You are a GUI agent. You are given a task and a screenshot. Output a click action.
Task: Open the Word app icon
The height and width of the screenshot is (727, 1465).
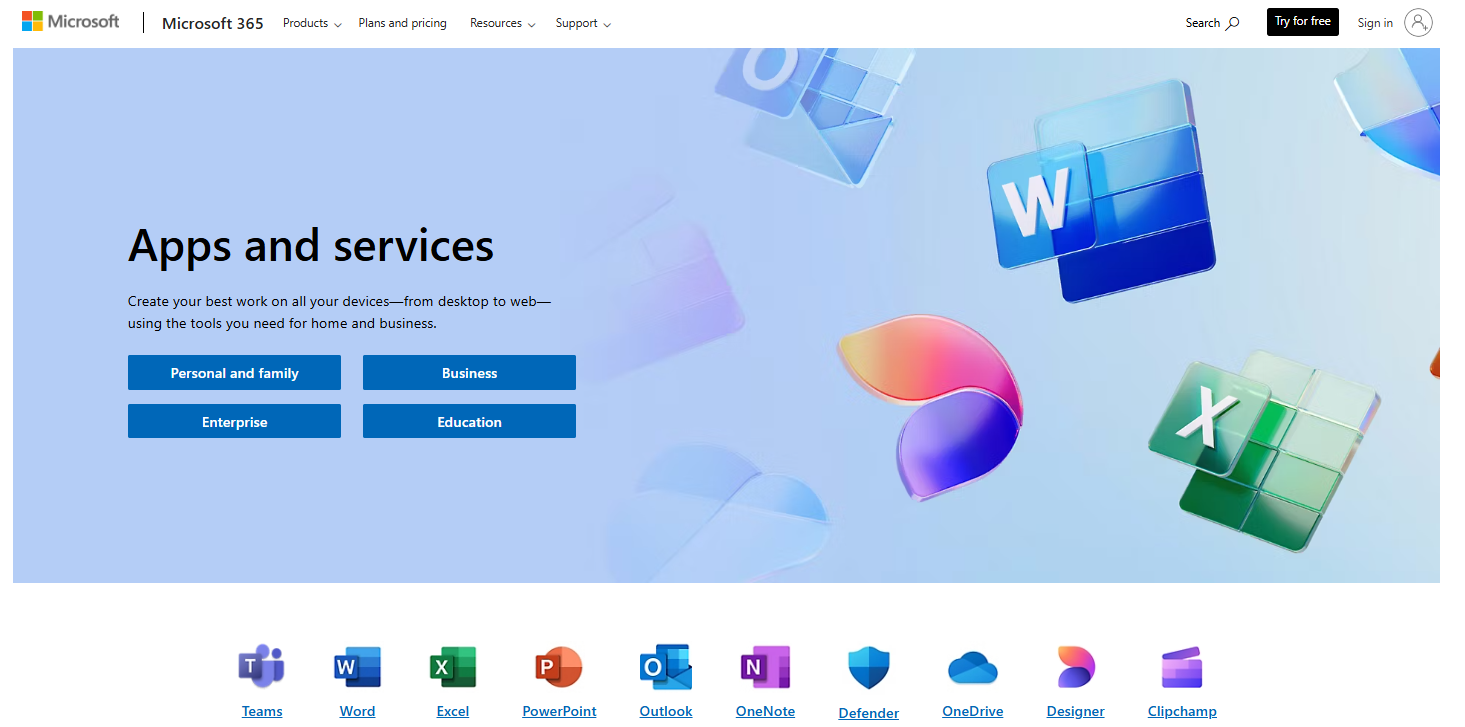coord(357,667)
